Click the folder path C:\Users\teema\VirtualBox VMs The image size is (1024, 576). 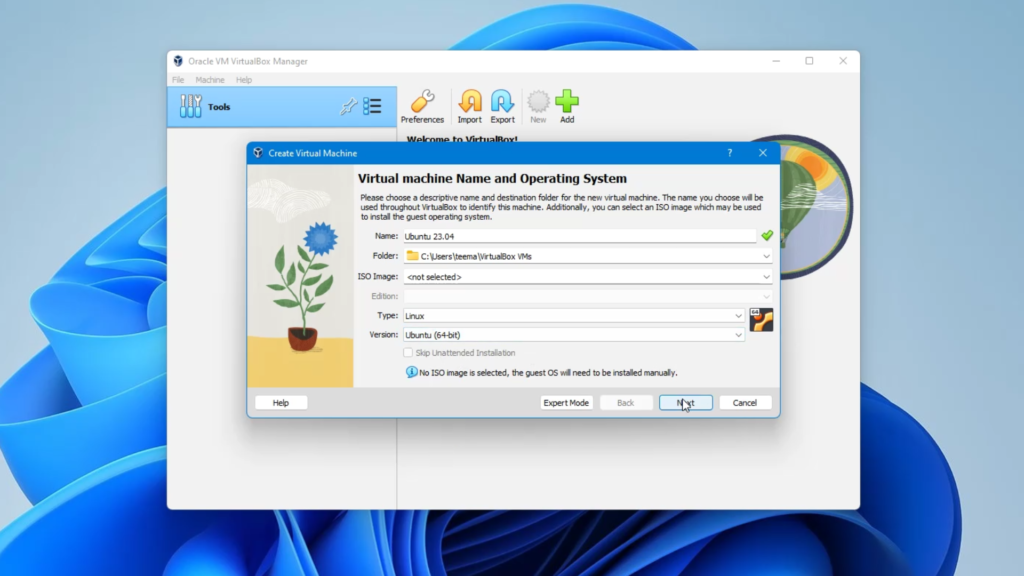coord(476,257)
